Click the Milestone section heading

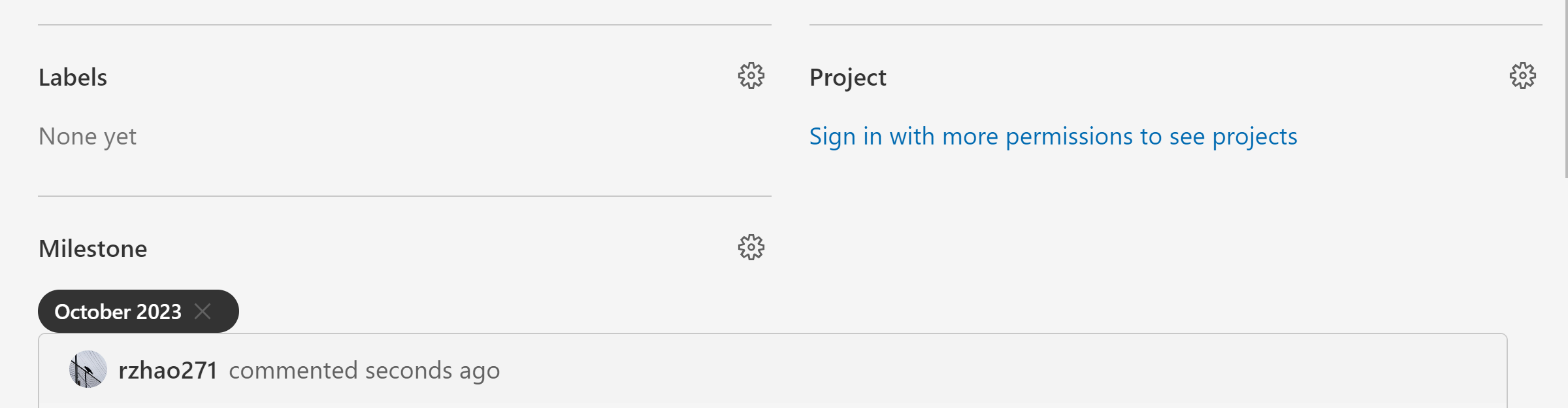pyautogui.click(x=93, y=248)
